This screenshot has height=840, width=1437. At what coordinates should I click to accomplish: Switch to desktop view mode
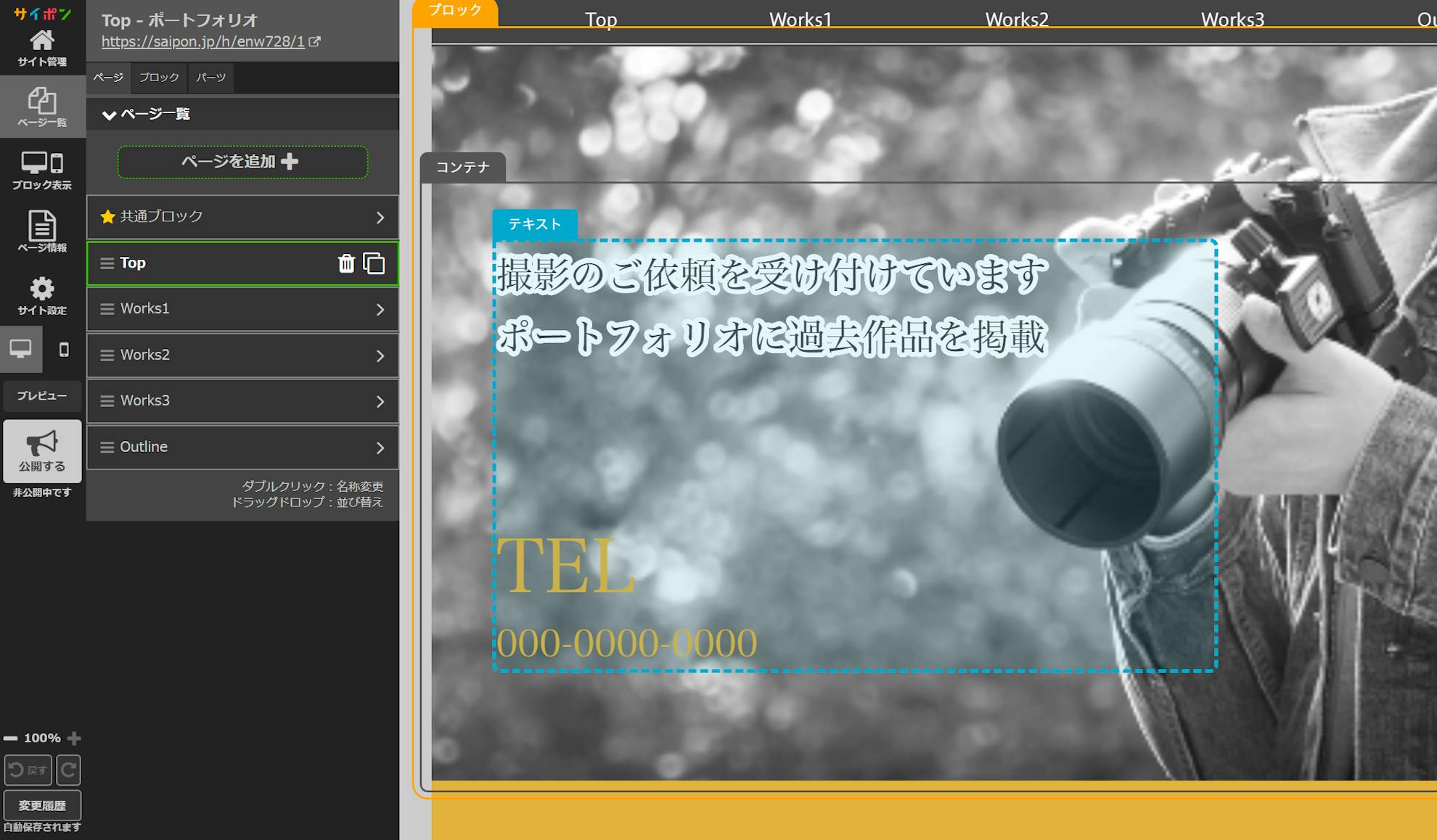point(21,349)
